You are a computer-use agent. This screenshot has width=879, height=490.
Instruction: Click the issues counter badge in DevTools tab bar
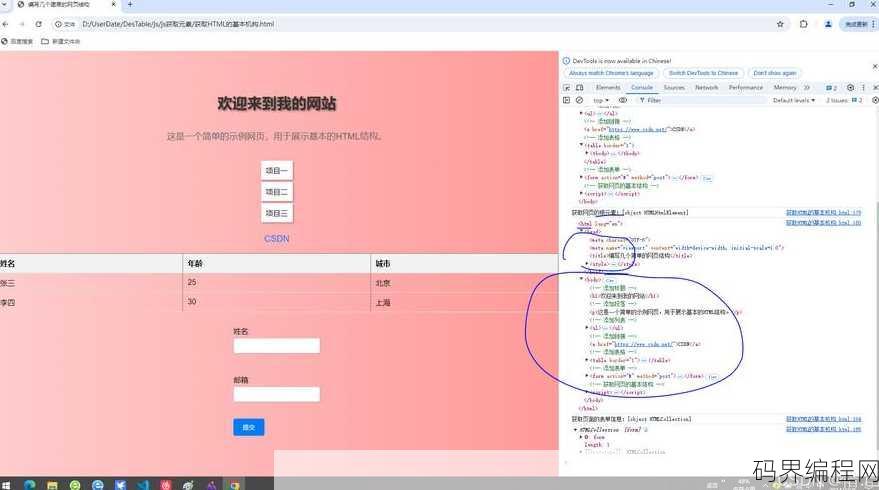pyautogui.click(x=831, y=87)
